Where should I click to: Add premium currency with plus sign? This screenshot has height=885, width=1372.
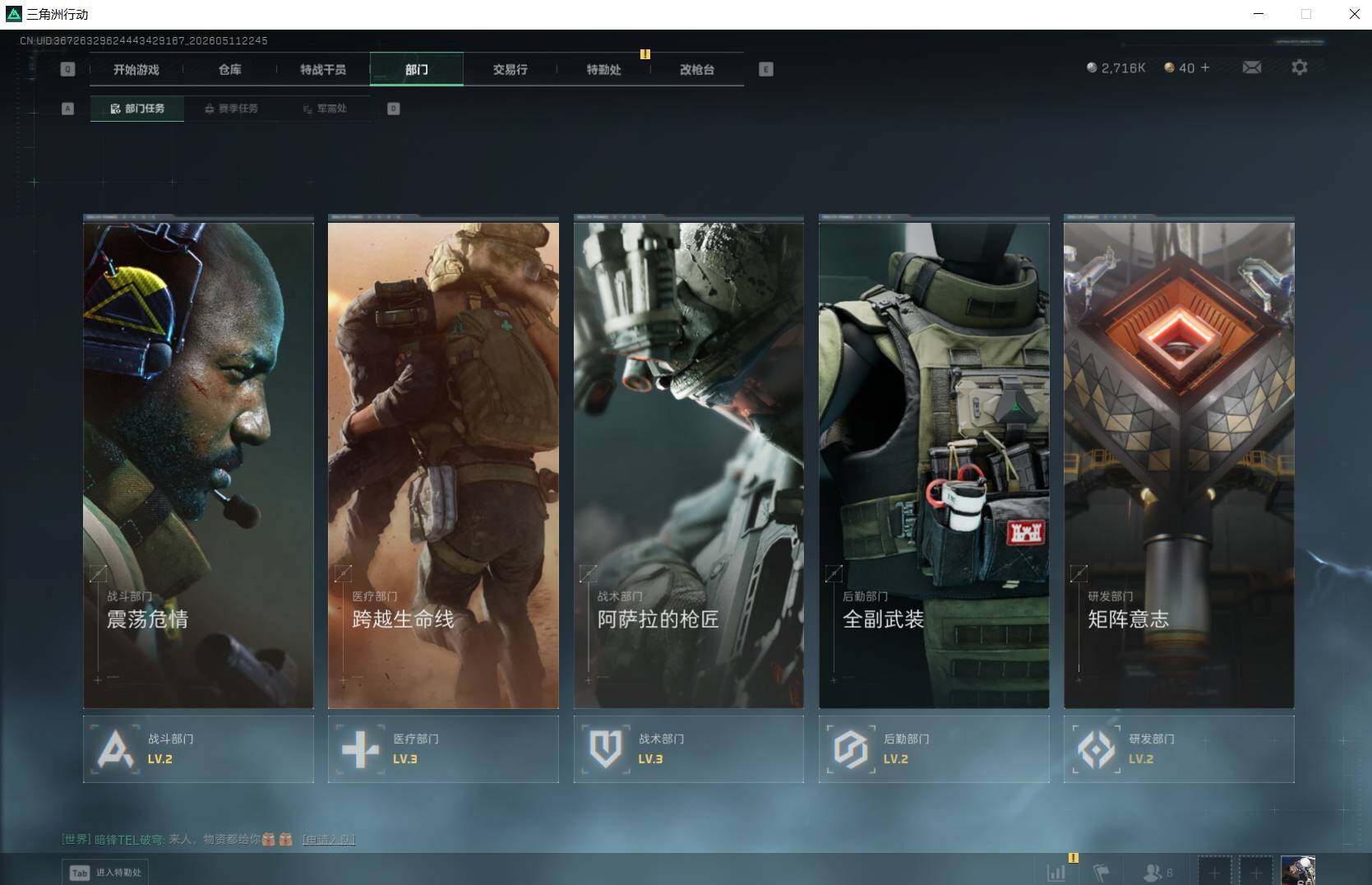tap(1205, 67)
